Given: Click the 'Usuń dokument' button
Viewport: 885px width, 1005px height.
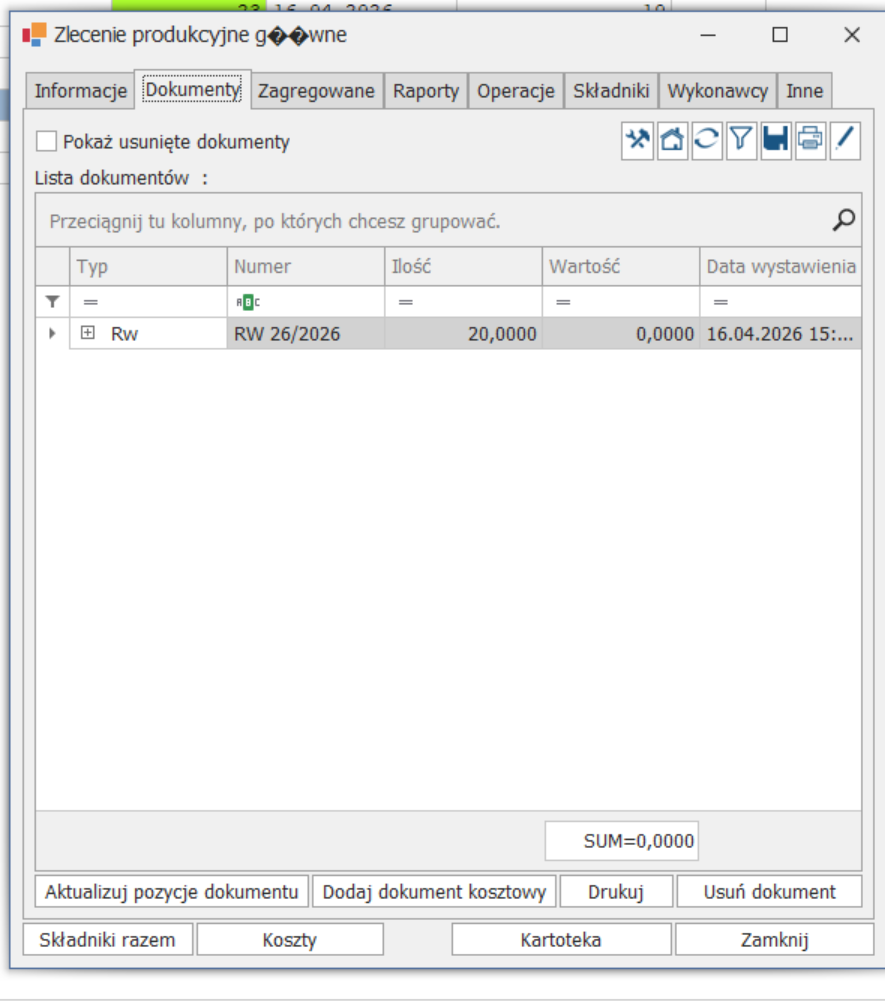Looking at the screenshot, I should pyautogui.click(x=769, y=892).
